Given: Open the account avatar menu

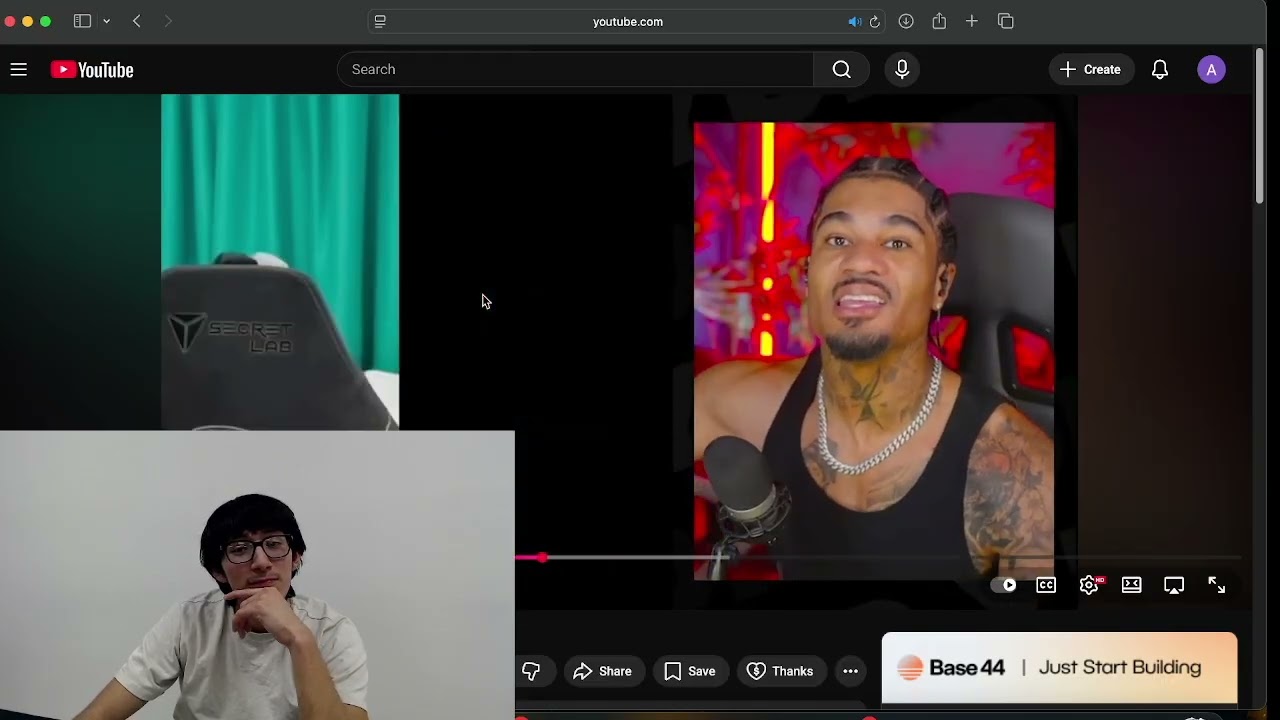Looking at the screenshot, I should [1211, 69].
